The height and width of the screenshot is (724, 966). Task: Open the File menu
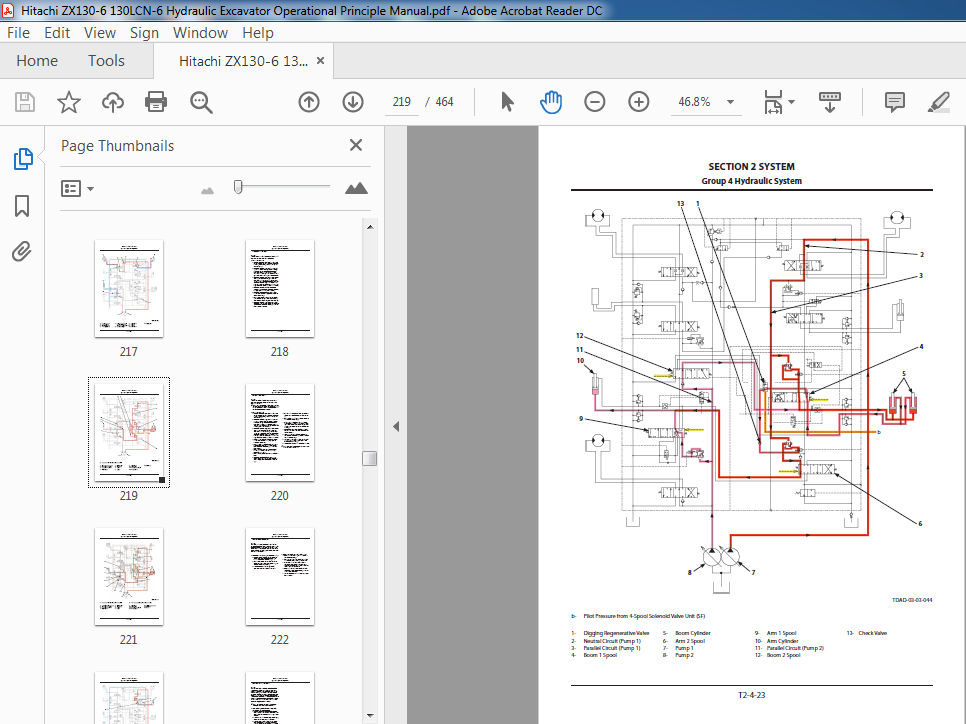click(x=18, y=33)
